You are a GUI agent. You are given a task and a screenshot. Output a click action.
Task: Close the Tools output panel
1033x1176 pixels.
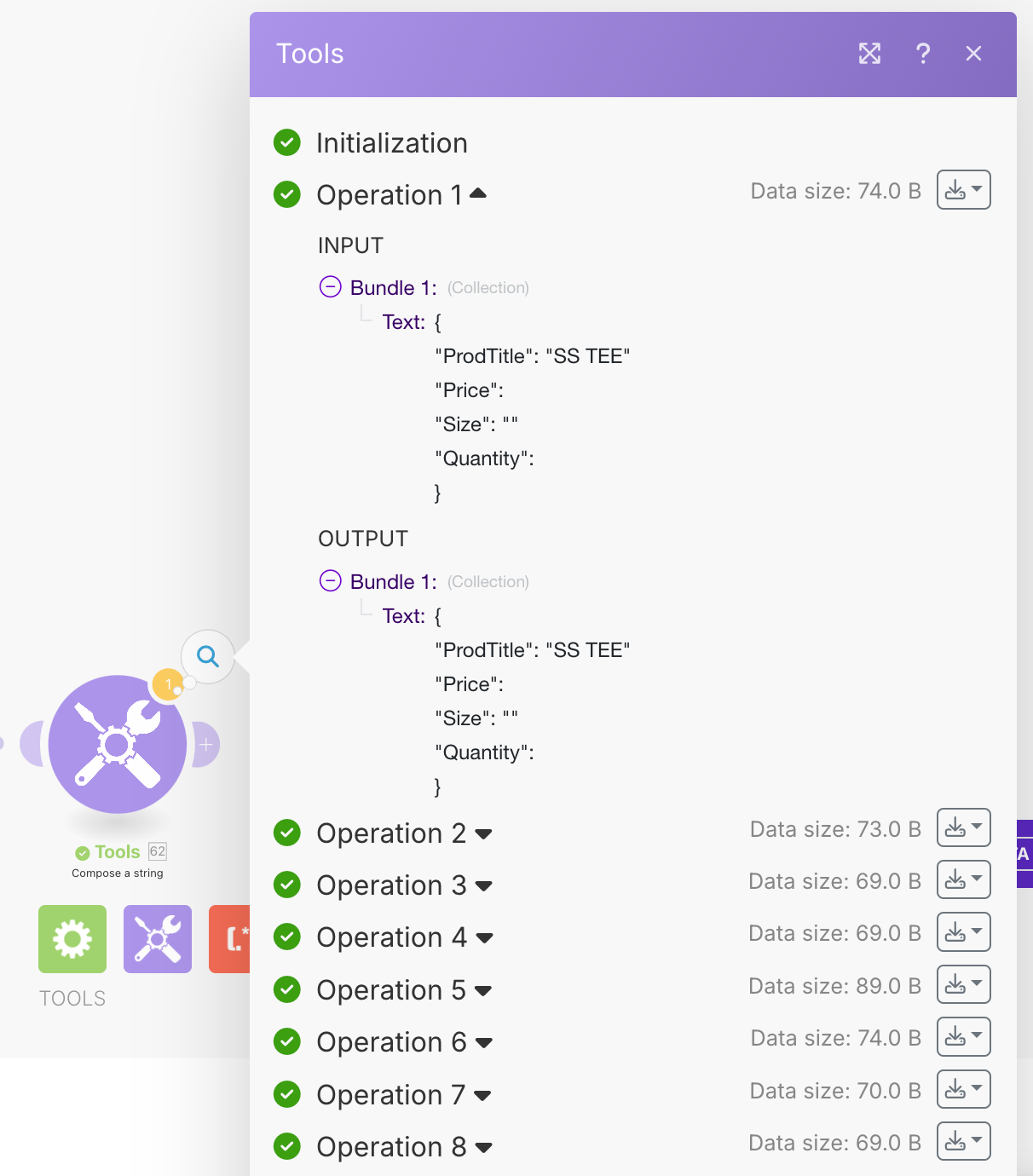click(973, 54)
